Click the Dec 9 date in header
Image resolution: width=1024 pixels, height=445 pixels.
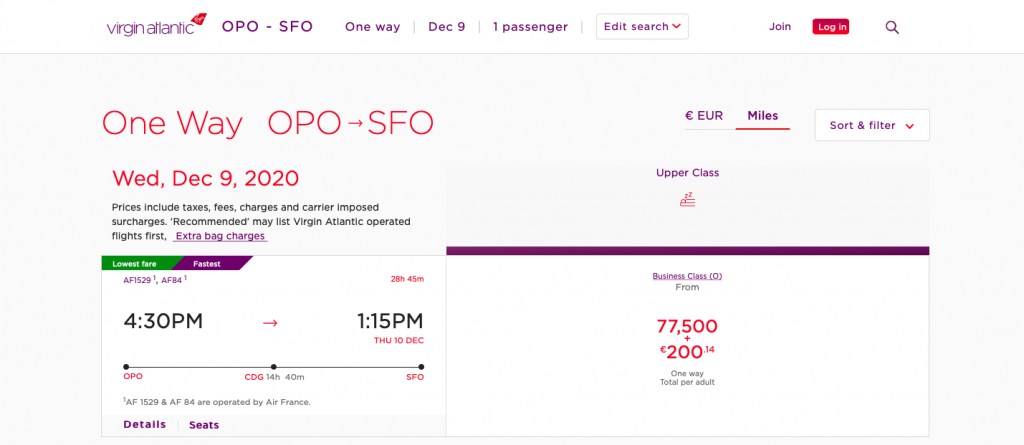[x=446, y=27]
